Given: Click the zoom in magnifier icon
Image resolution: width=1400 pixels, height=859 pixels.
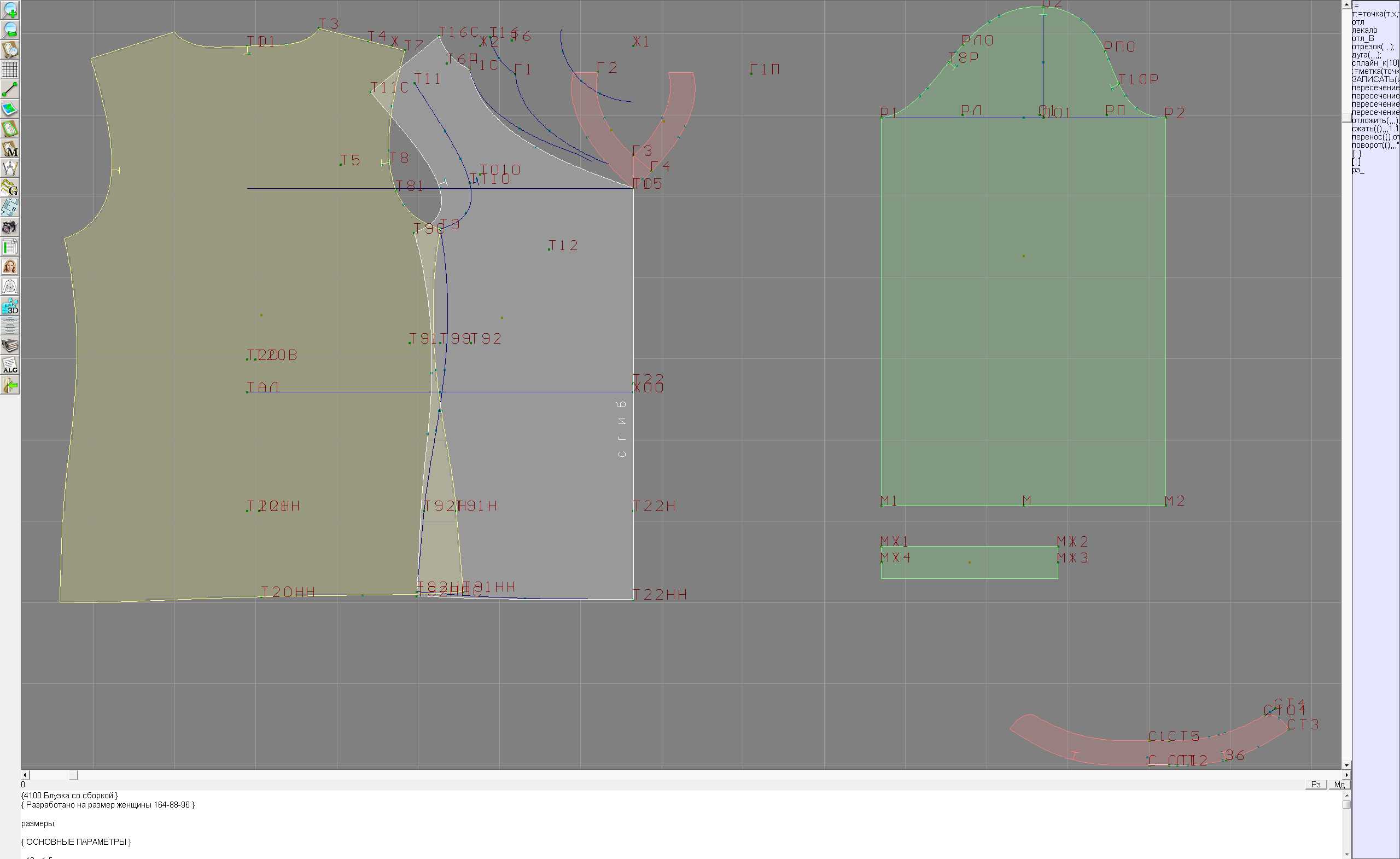Looking at the screenshot, I should pos(10,10).
